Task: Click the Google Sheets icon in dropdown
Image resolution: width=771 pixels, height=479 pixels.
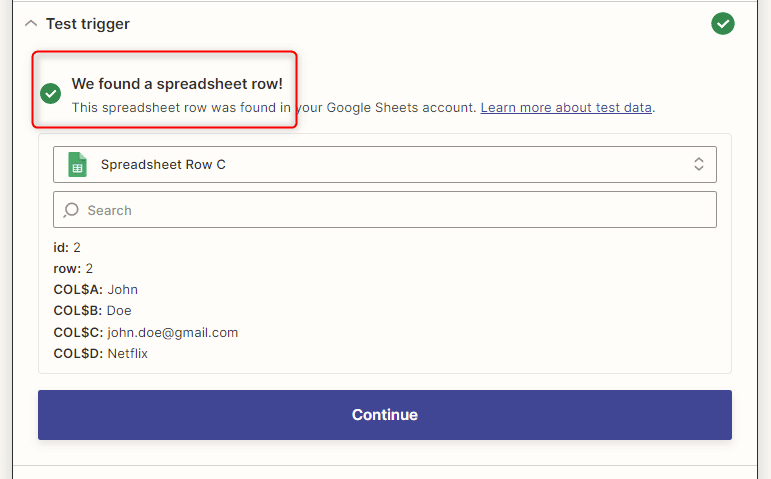Action: pos(77,164)
